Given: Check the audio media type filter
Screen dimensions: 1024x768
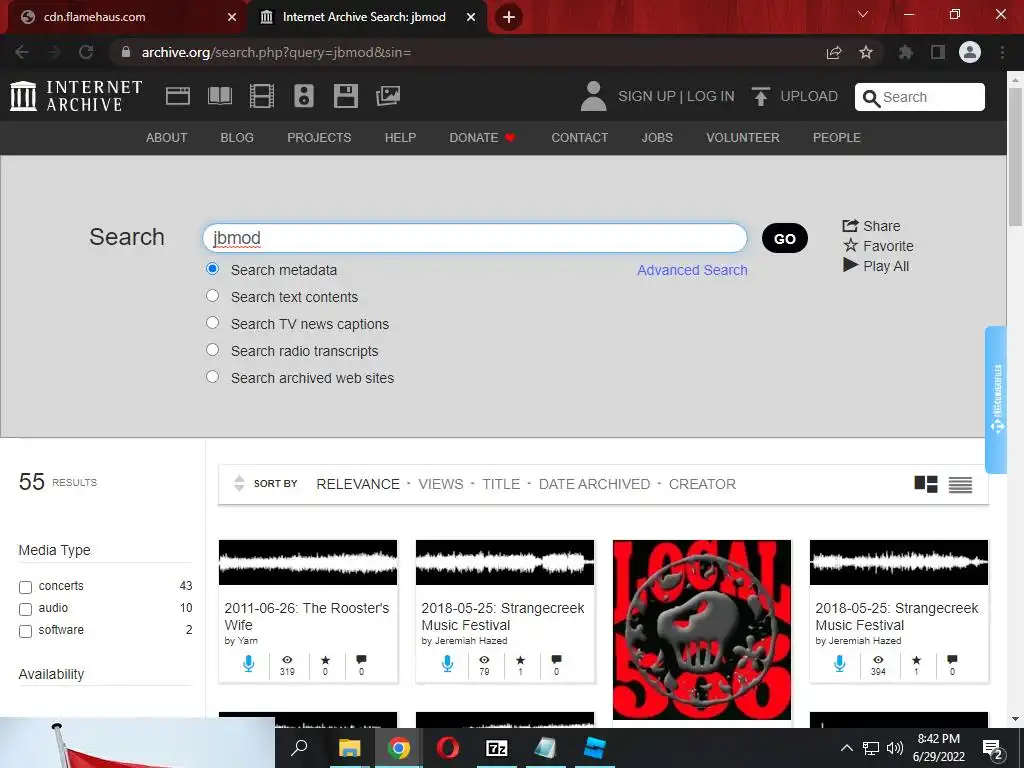Looking at the screenshot, I should [25, 609].
